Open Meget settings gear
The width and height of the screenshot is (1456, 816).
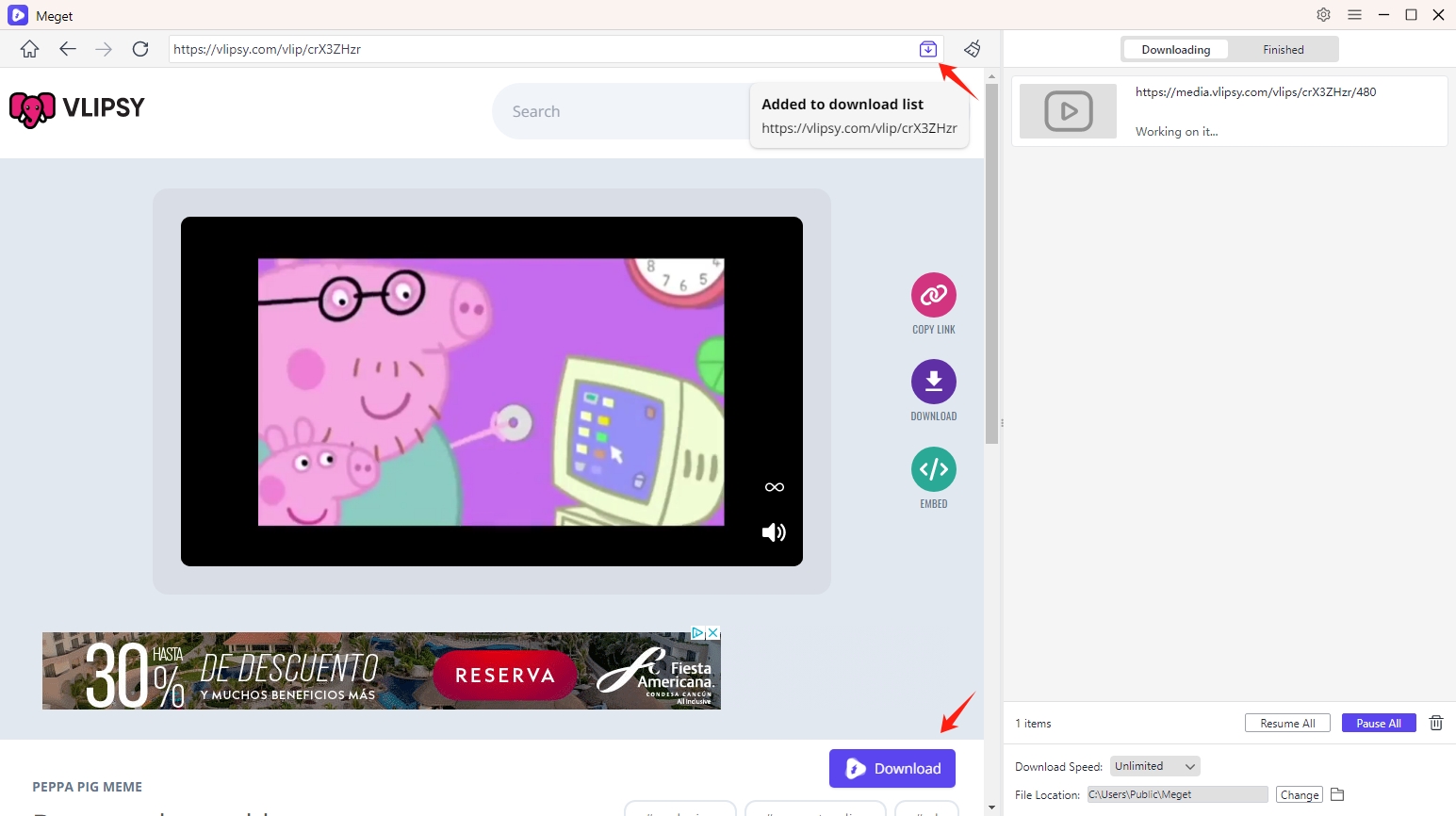[1324, 15]
